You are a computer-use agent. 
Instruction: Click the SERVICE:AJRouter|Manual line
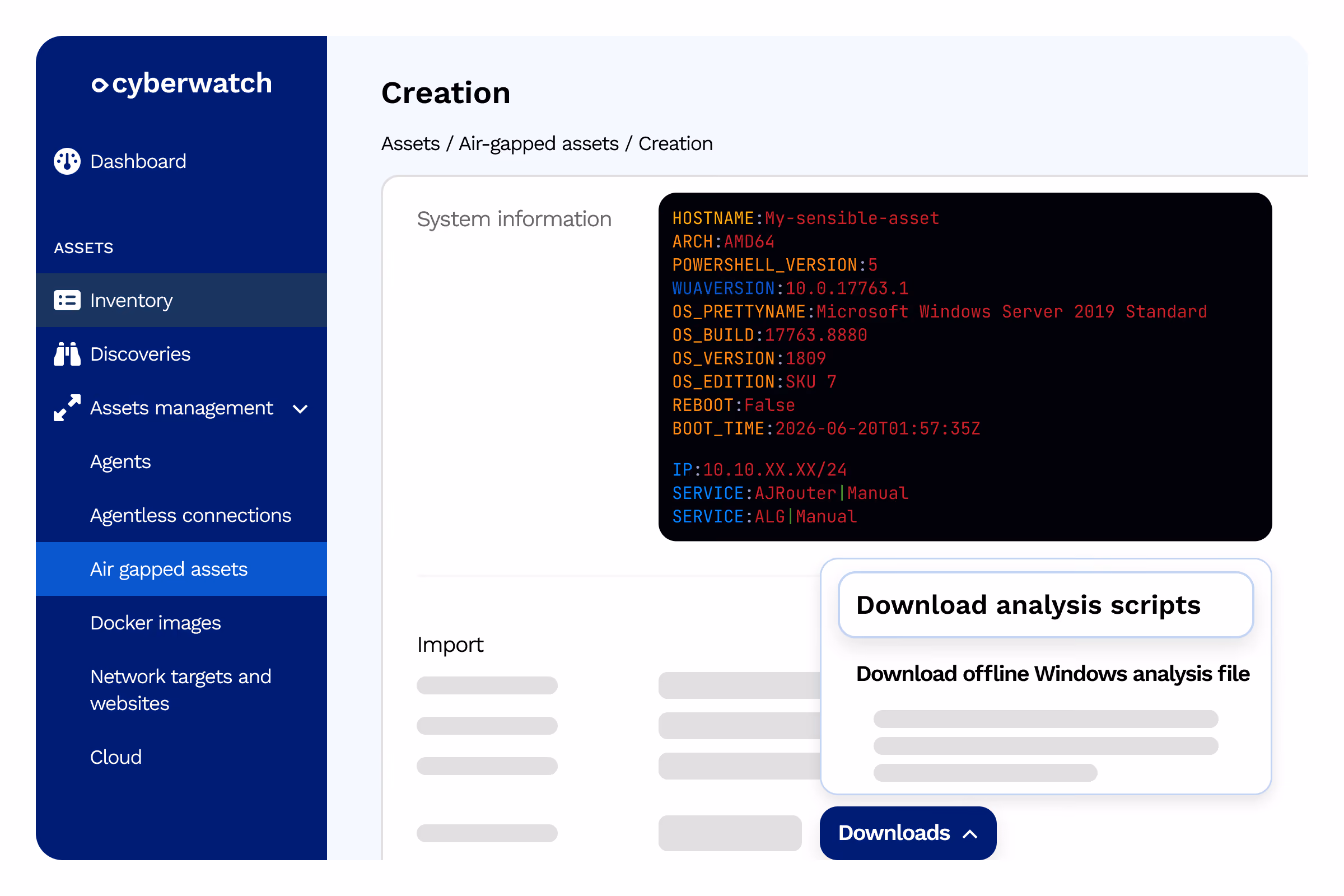(790, 494)
